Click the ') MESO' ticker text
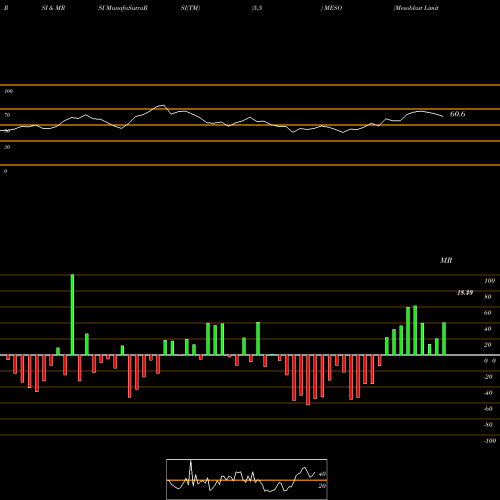This screenshot has height=500, width=500. click(331, 8)
